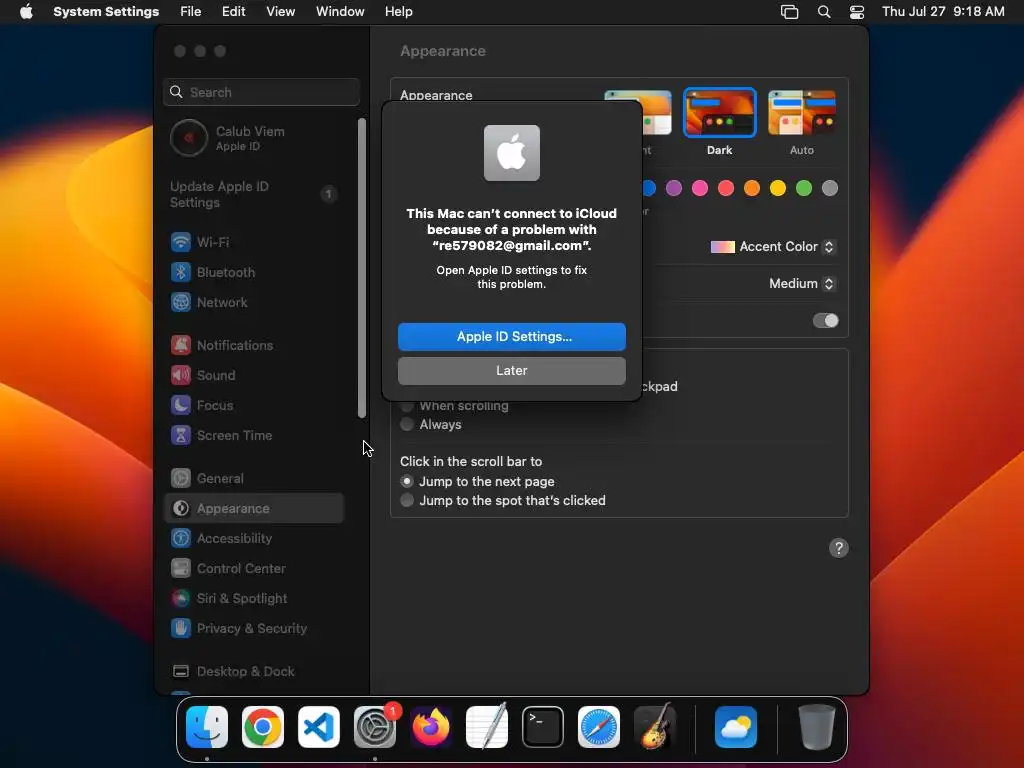Select the Dark appearance thumbnail
This screenshot has width=1024, height=768.
[720, 113]
